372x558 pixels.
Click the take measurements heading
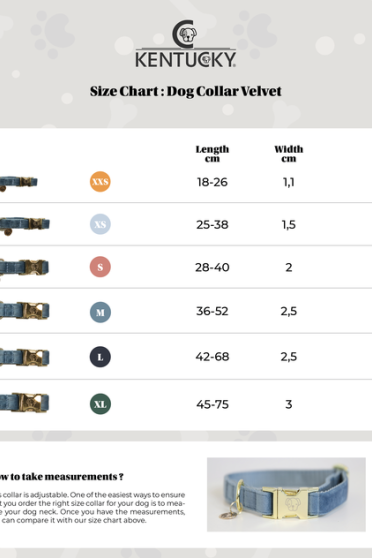[x=62, y=477]
